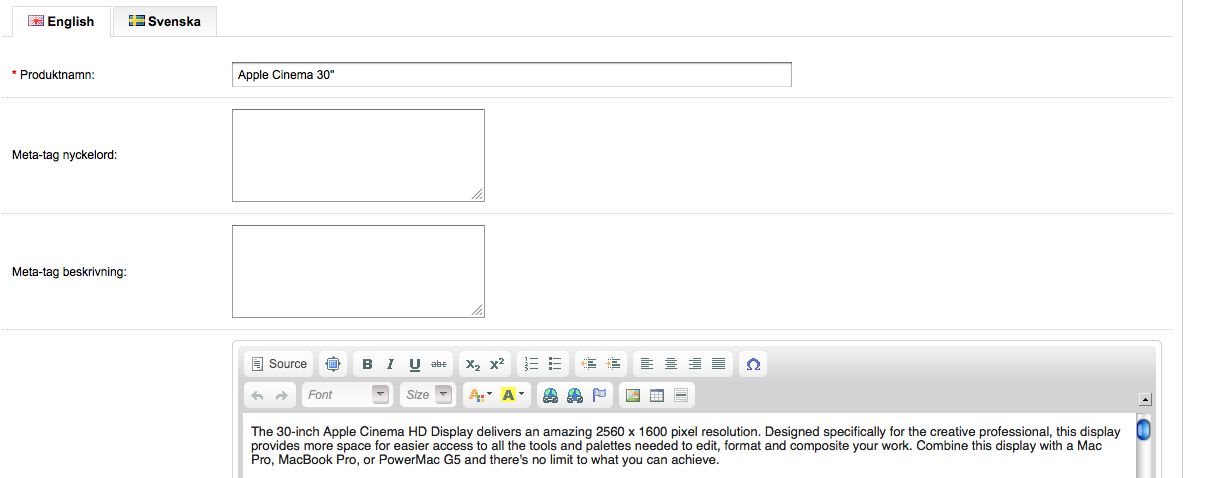Viewport: 1207px width, 478px height.
Task: Switch to the English language tab
Action: pos(61,21)
